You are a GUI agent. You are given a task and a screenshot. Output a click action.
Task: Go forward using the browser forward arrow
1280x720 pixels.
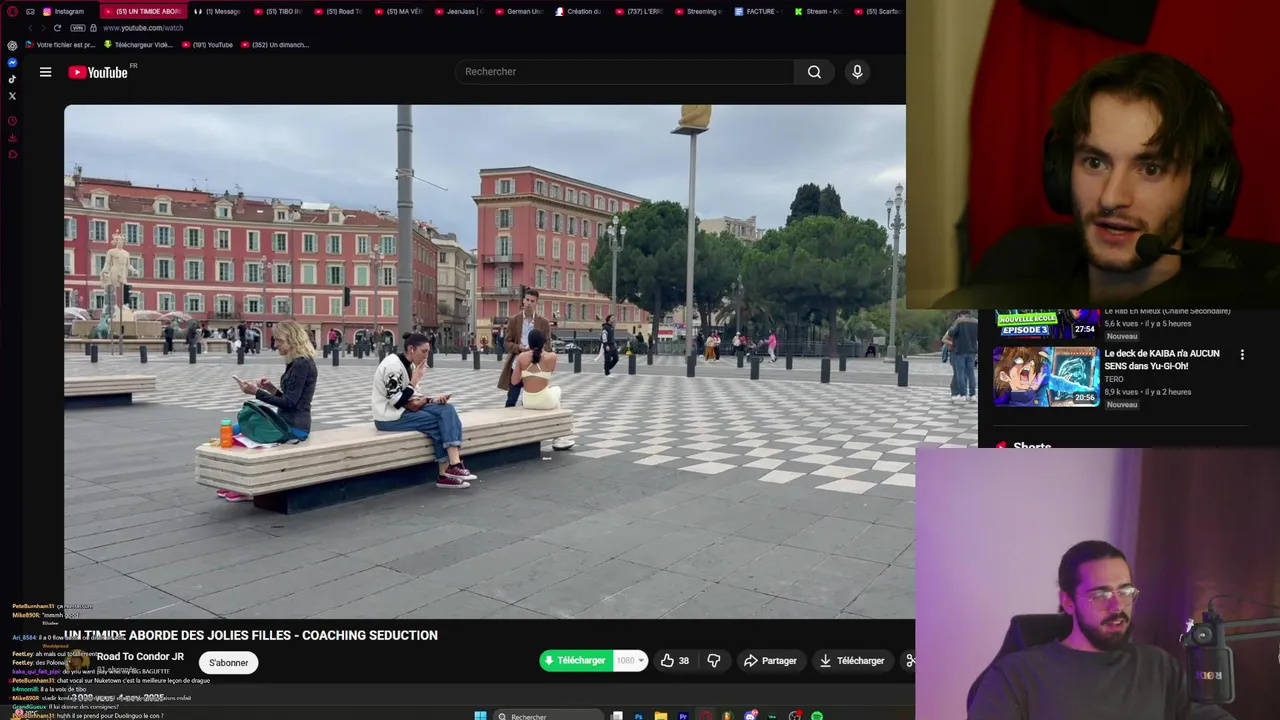(x=43, y=28)
